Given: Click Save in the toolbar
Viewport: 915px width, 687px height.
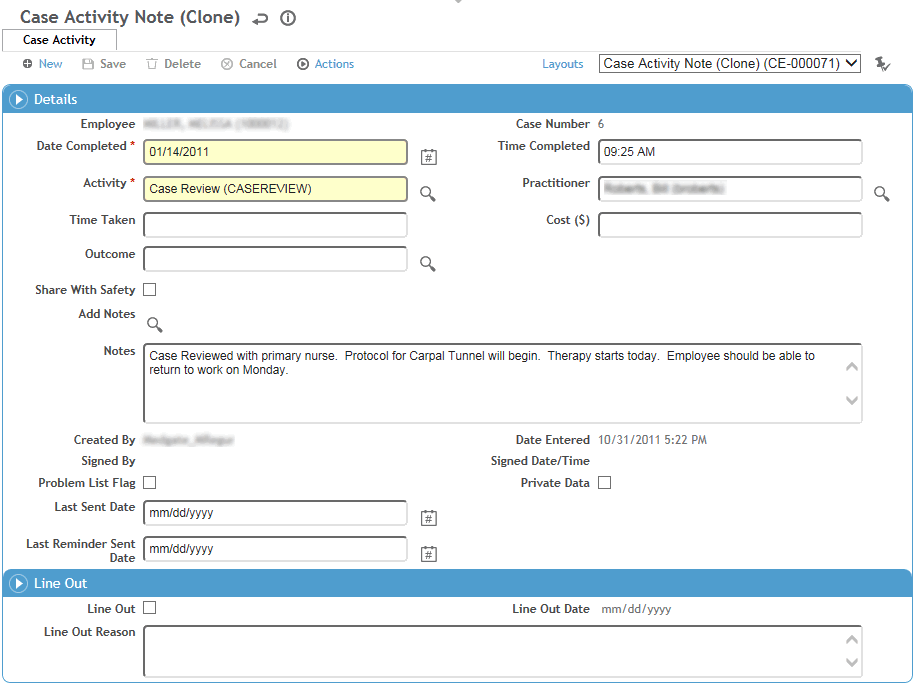Looking at the screenshot, I should [104, 64].
